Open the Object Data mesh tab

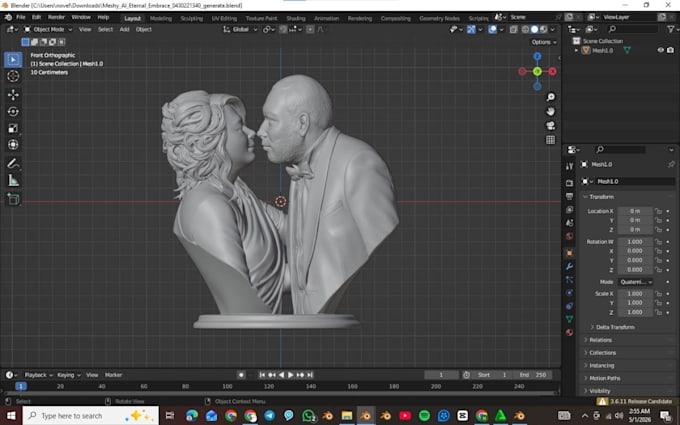569,319
